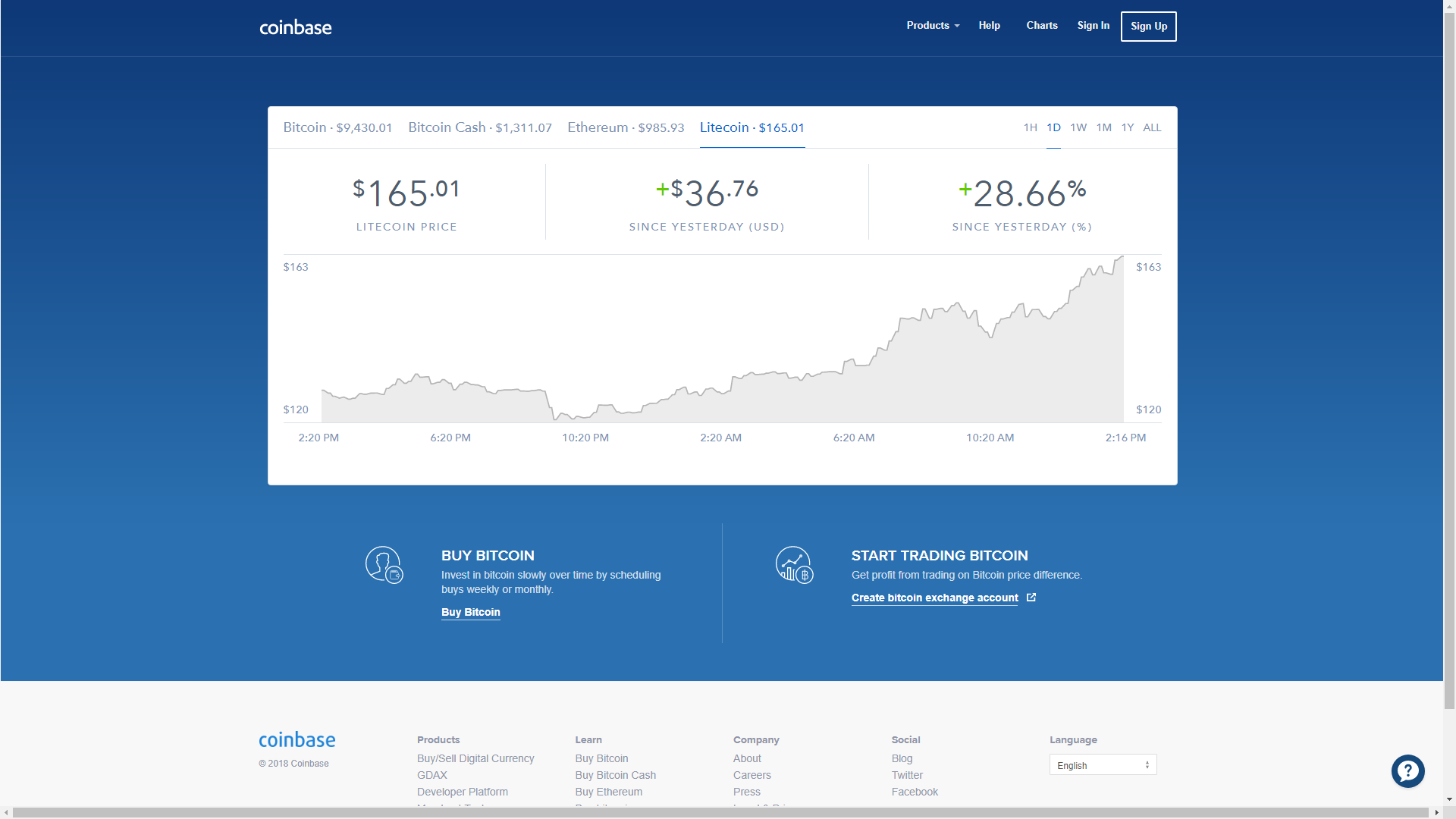The width and height of the screenshot is (1456, 819).
Task: Click the price chart peak near 2:16 PM
Action: 1121,258
